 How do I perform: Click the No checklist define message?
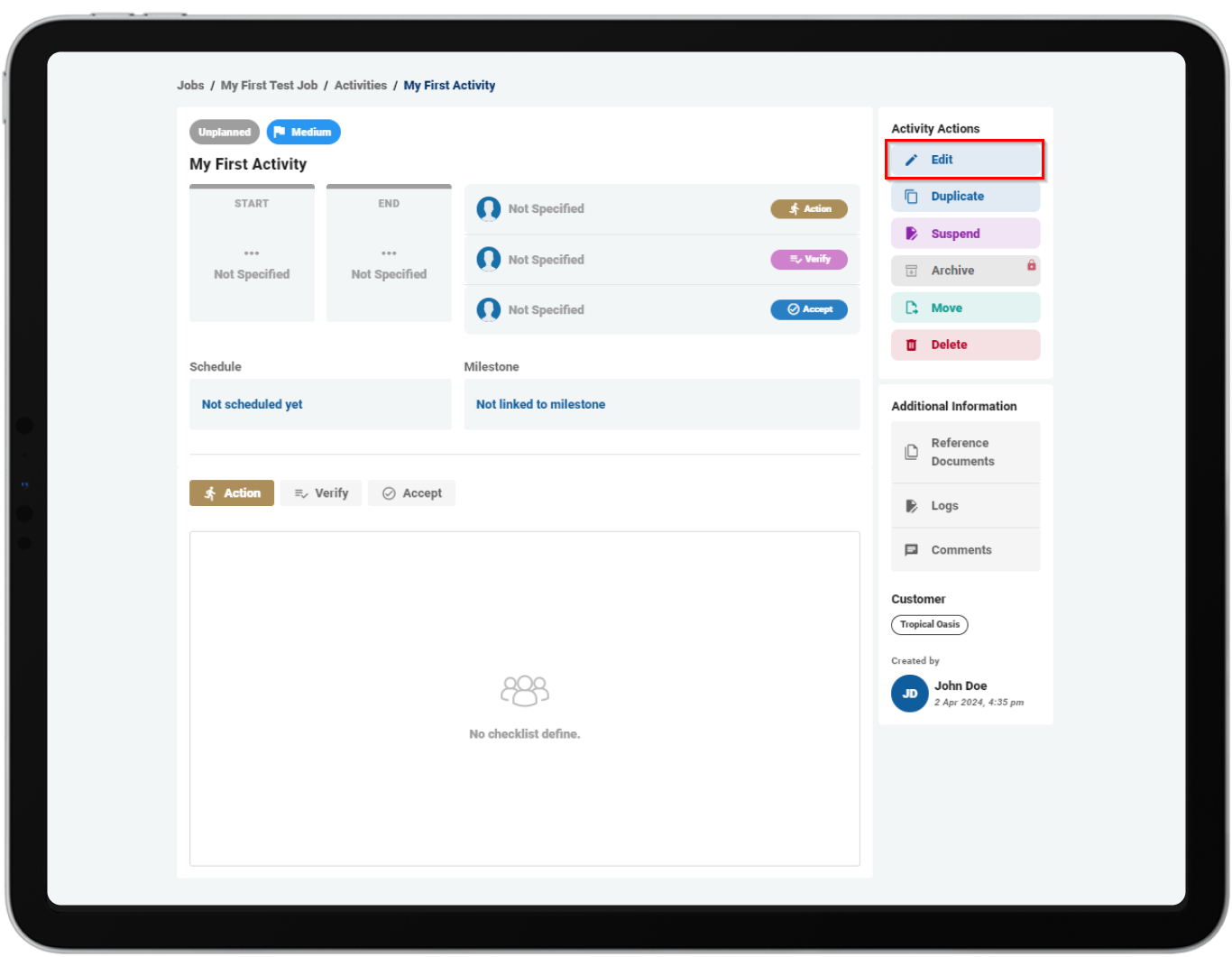(x=525, y=734)
